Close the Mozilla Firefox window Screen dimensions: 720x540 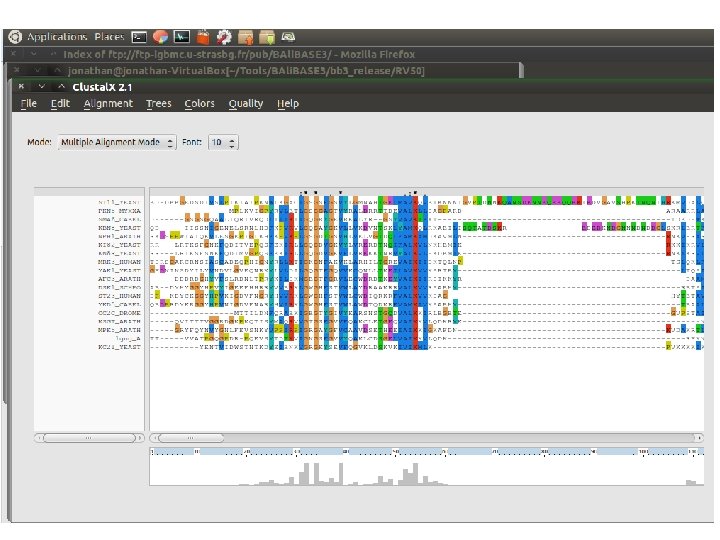tap(13, 54)
